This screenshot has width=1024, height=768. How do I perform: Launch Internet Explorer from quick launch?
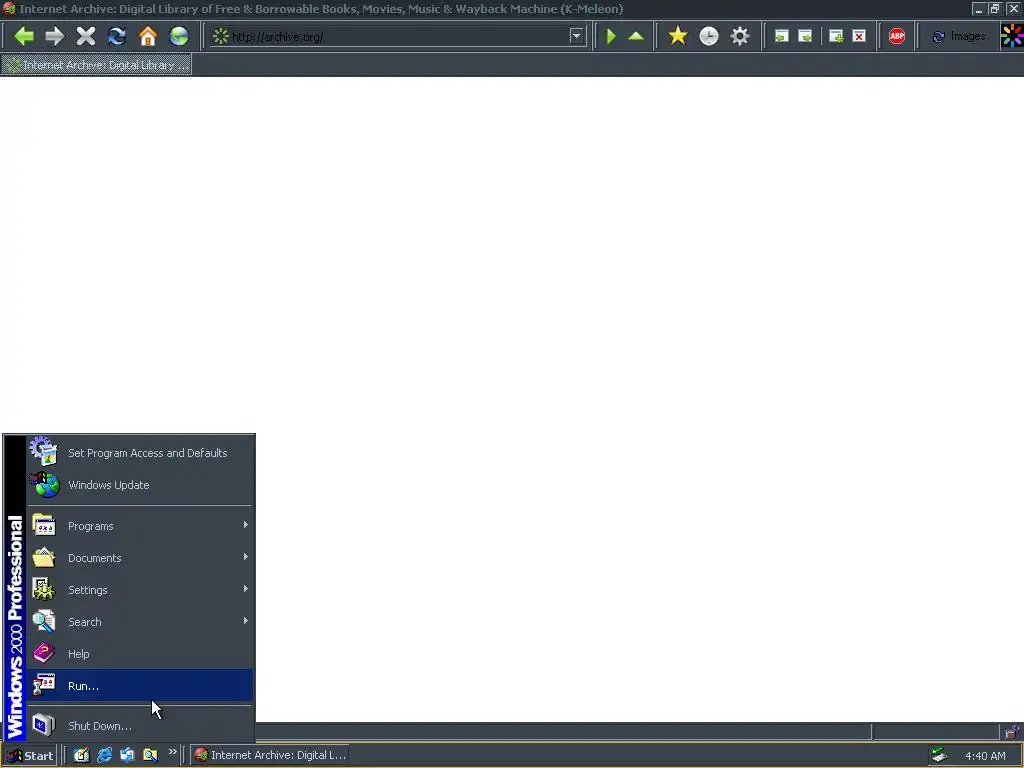tap(104, 755)
